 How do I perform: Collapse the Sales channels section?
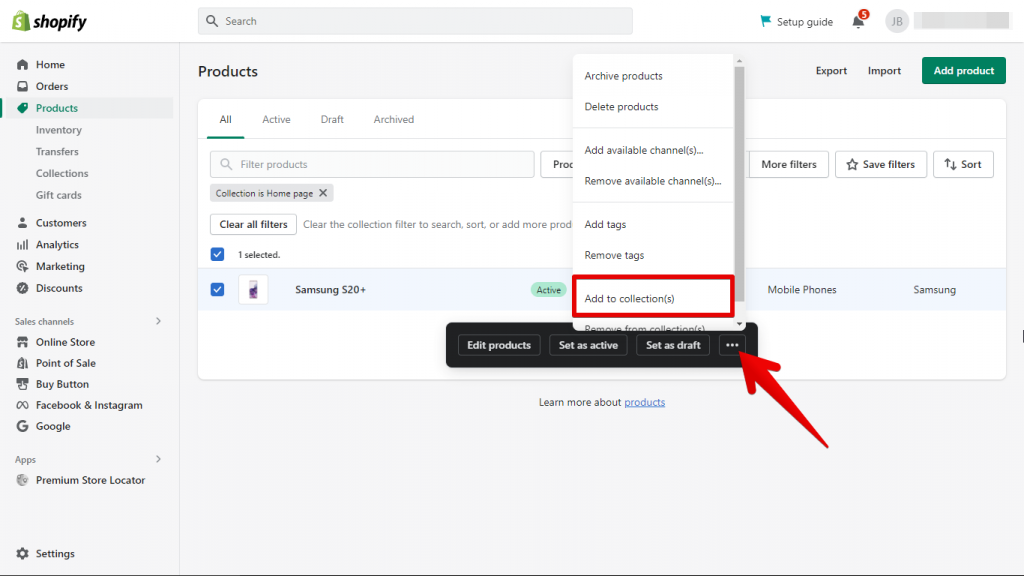point(157,320)
